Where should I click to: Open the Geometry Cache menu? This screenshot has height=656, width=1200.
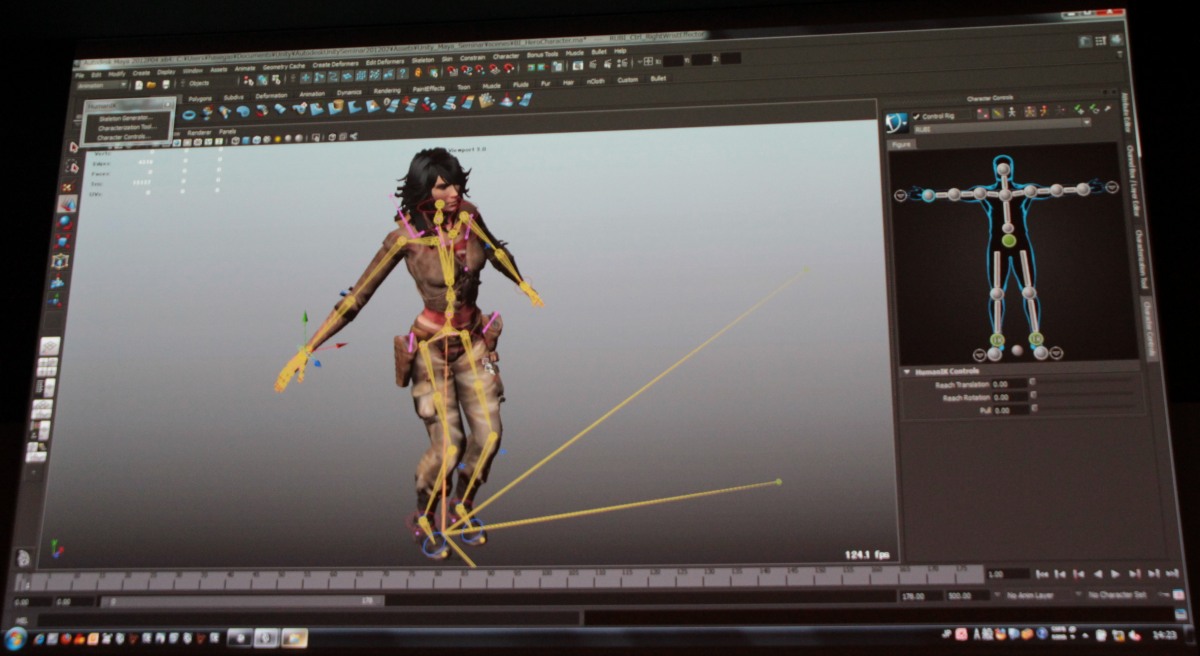(283, 66)
